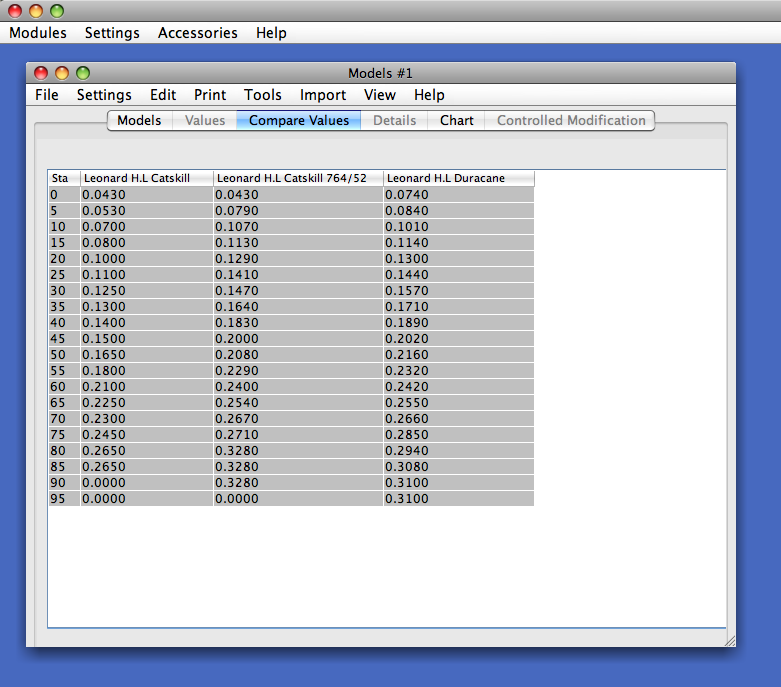Click the Leonard H.L Catskill 764/52 header
This screenshot has height=687, width=781.
click(298, 178)
